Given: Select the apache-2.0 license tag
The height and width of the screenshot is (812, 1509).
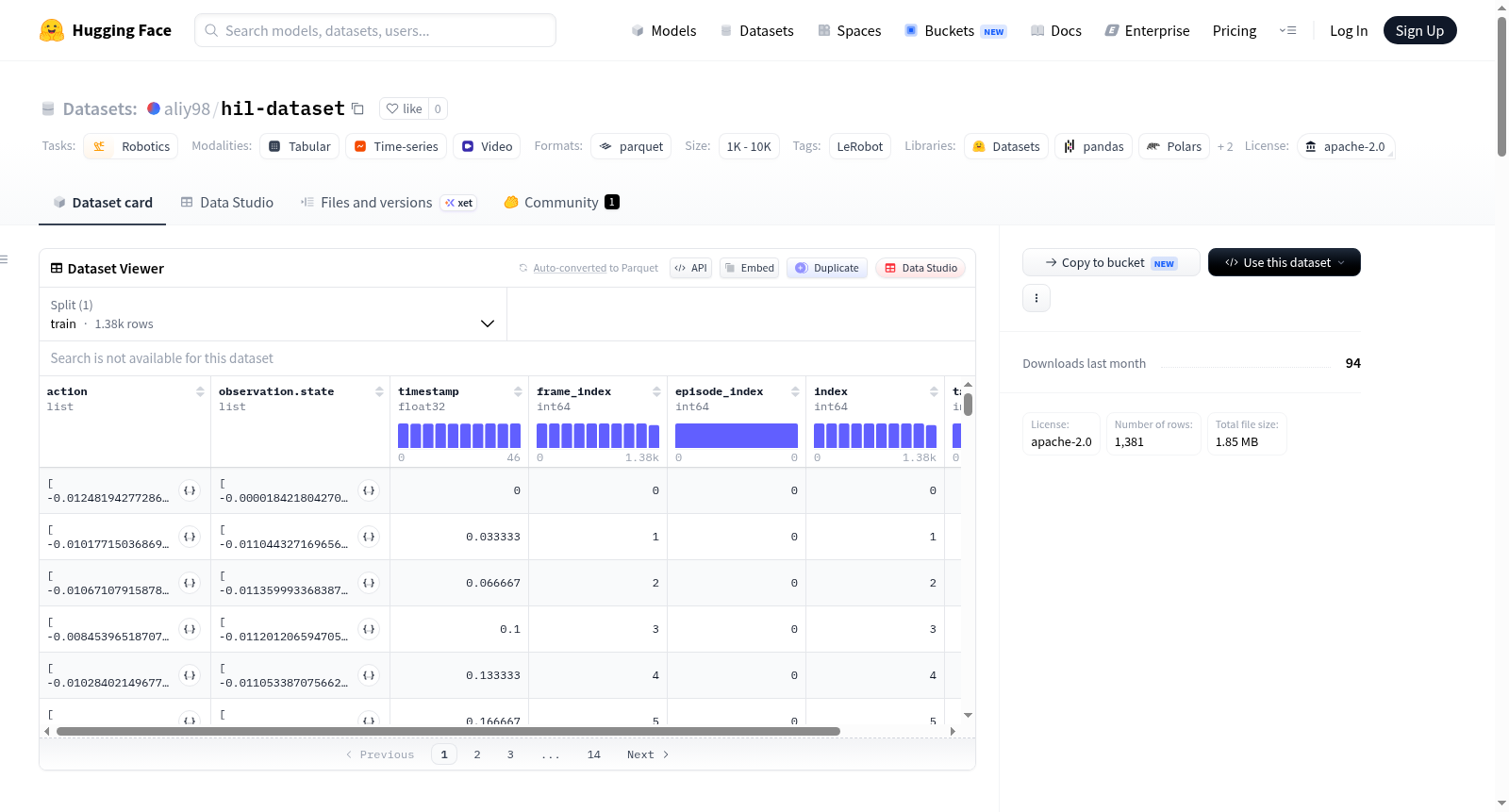Looking at the screenshot, I should (x=1346, y=146).
